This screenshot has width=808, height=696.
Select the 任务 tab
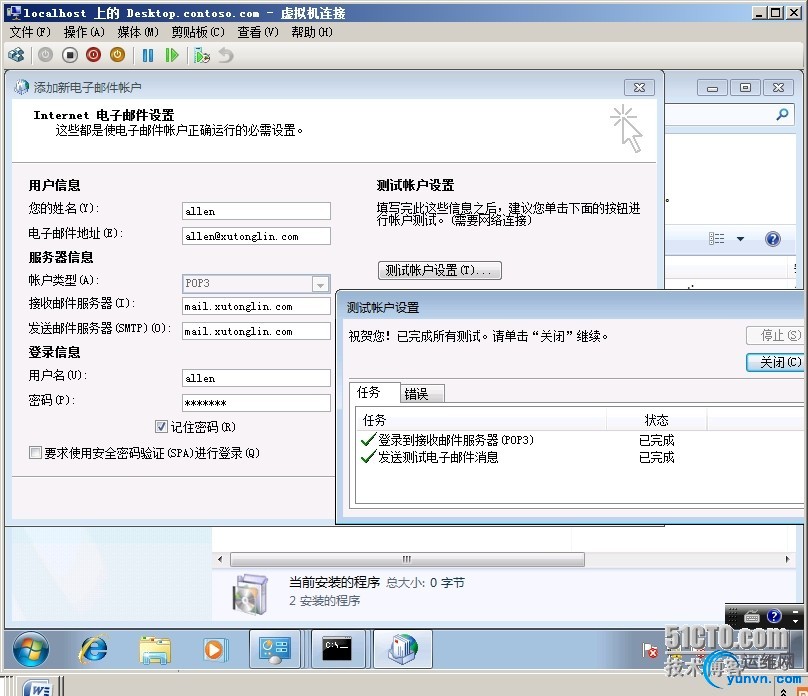coord(375,393)
